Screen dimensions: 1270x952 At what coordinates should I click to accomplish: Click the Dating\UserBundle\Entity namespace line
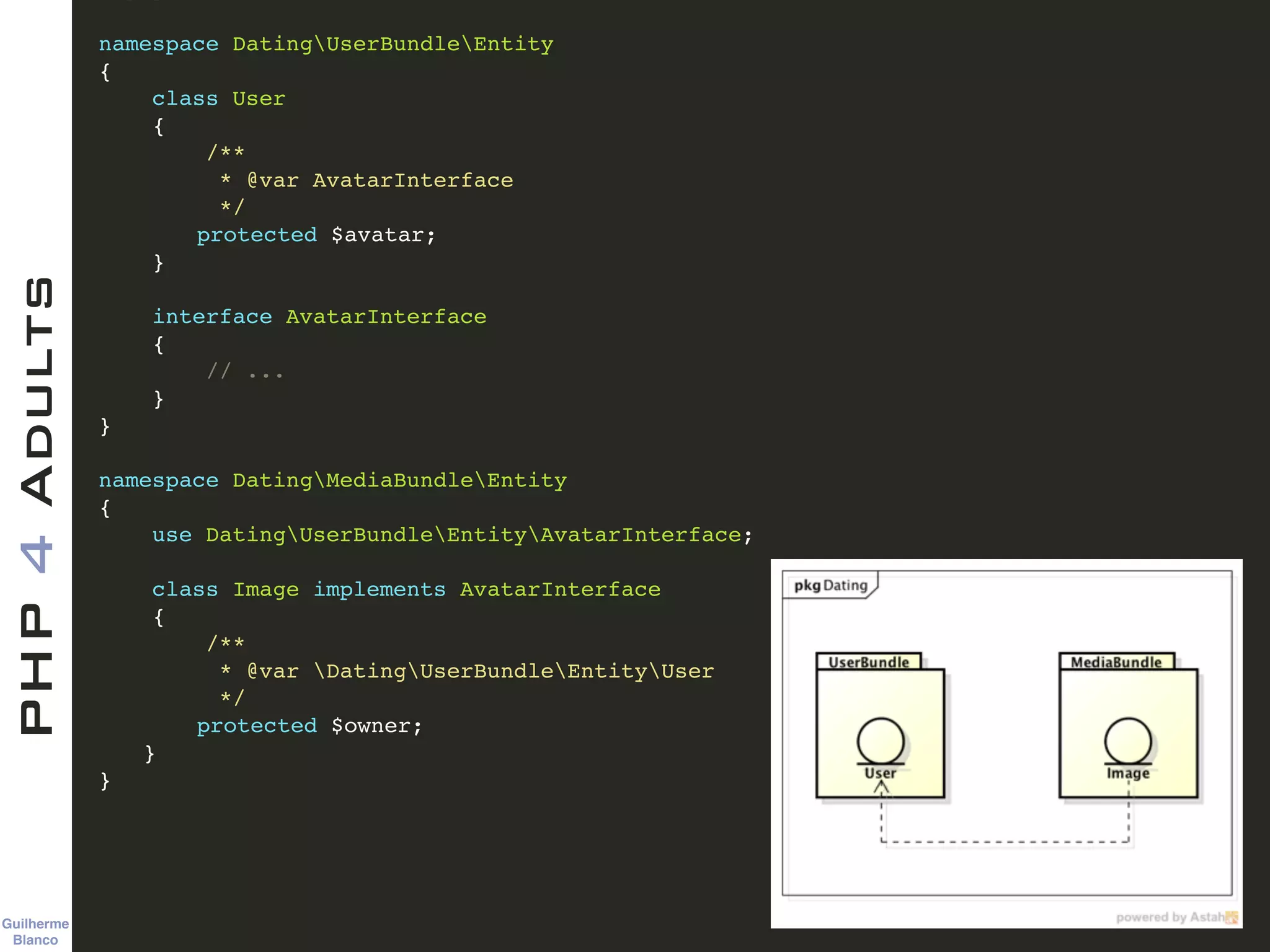click(x=326, y=44)
